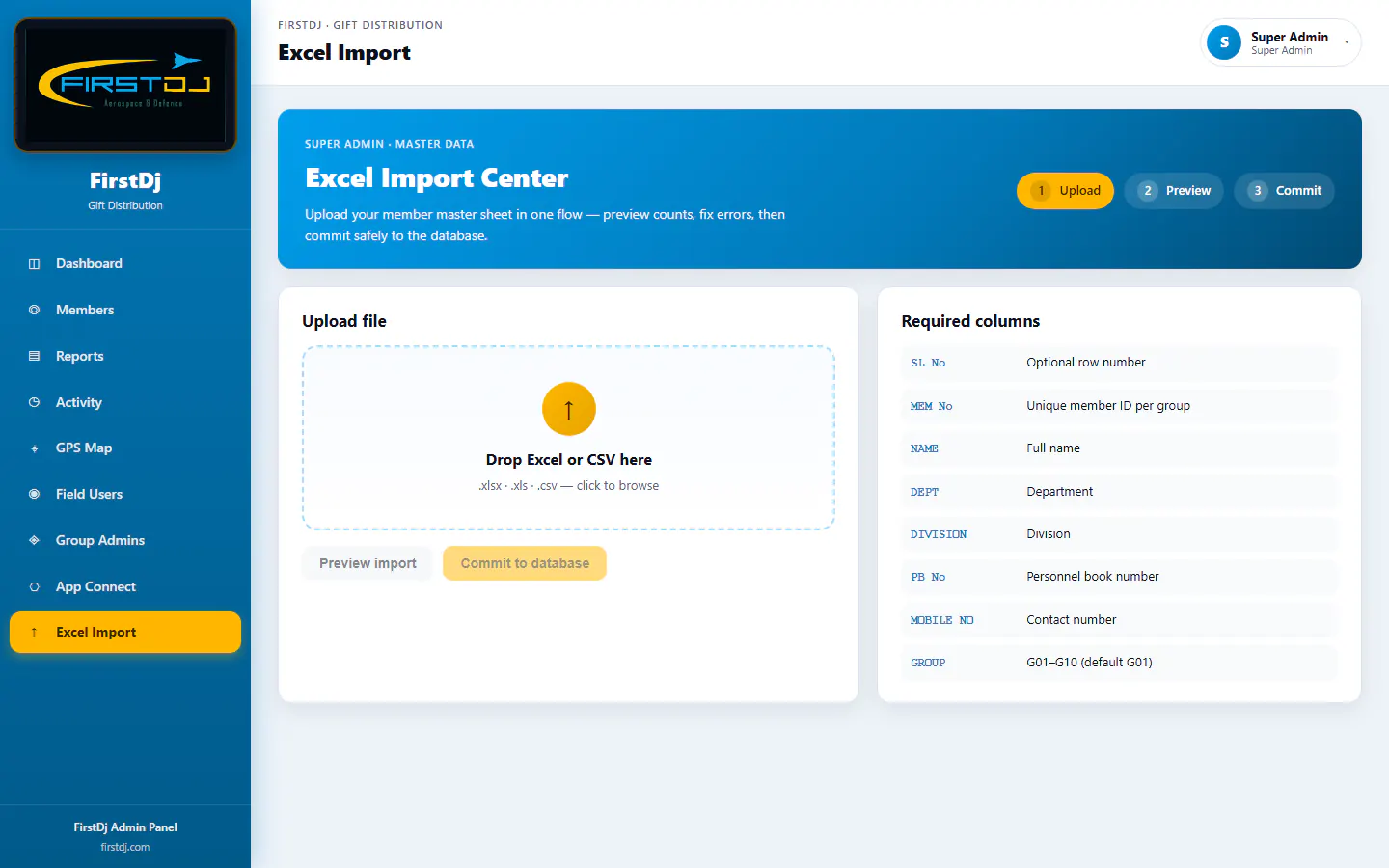Click the PB No column row
The image size is (1389, 868).
pyautogui.click(x=1119, y=577)
